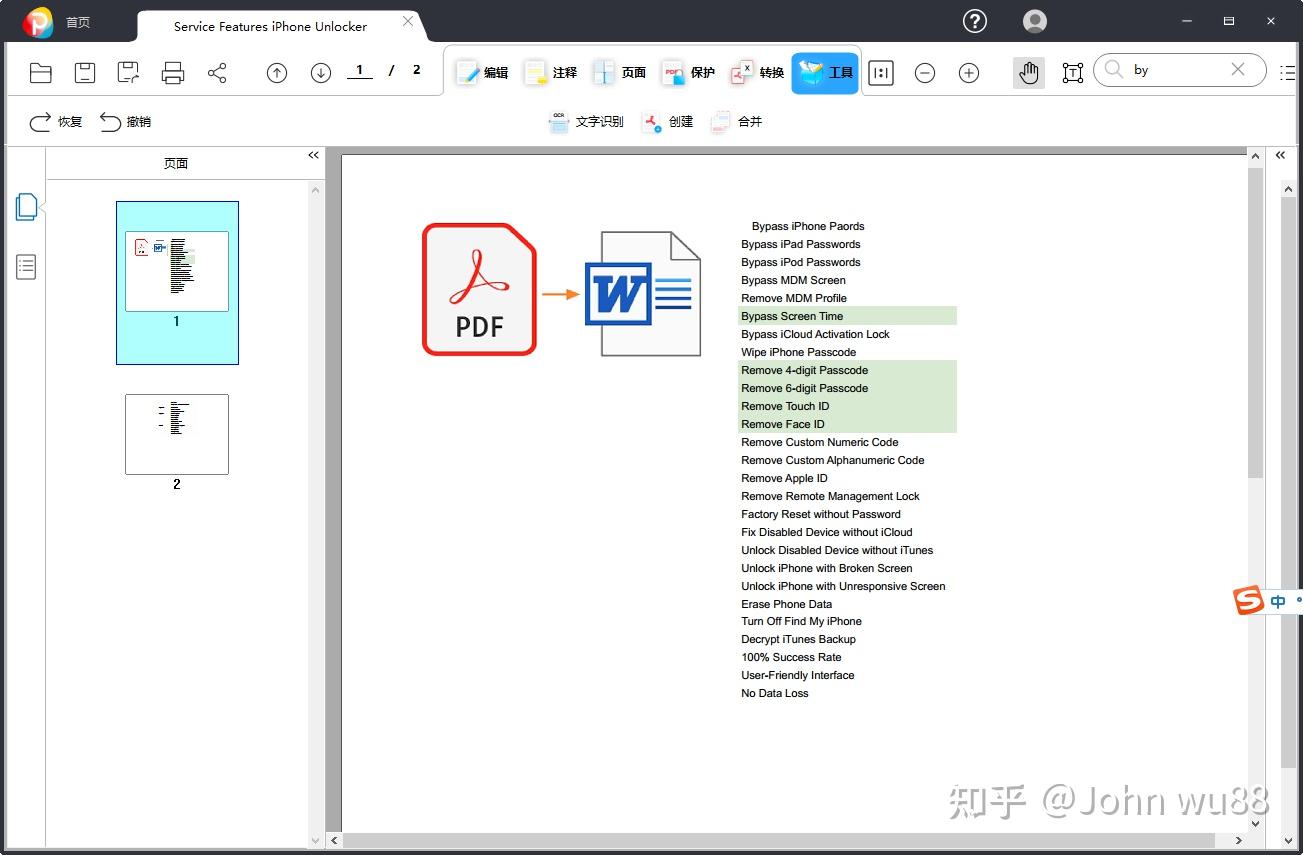Click the magnifier search icon

(x=1114, y=70)
